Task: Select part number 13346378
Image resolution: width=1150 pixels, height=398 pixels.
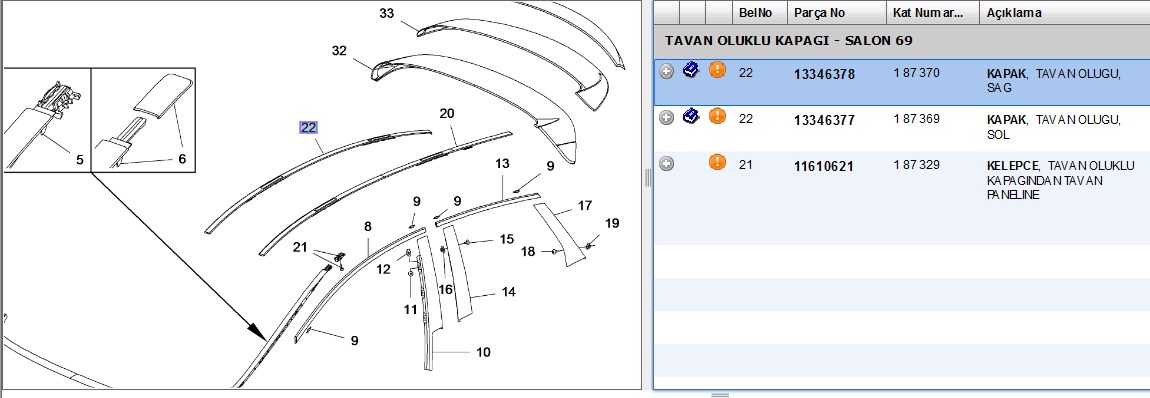Action: coord(824,75)
